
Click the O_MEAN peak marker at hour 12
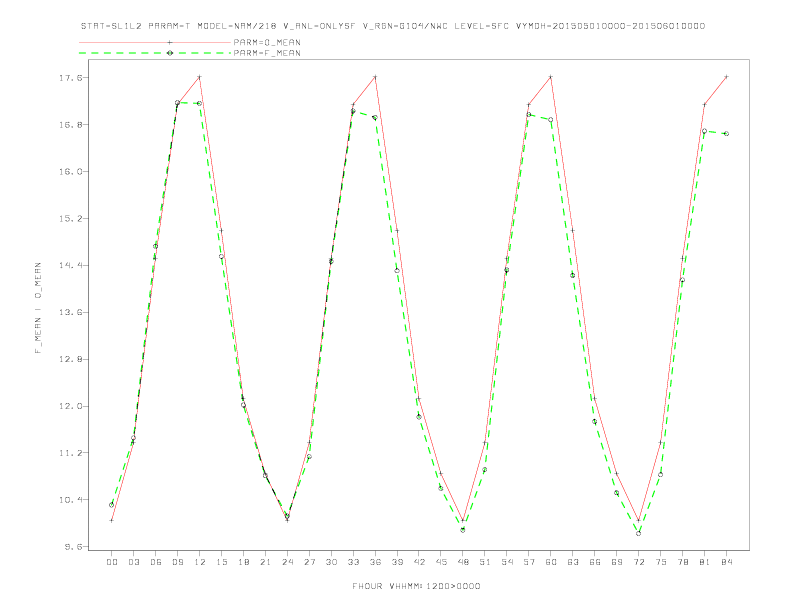tap(200, 77)
